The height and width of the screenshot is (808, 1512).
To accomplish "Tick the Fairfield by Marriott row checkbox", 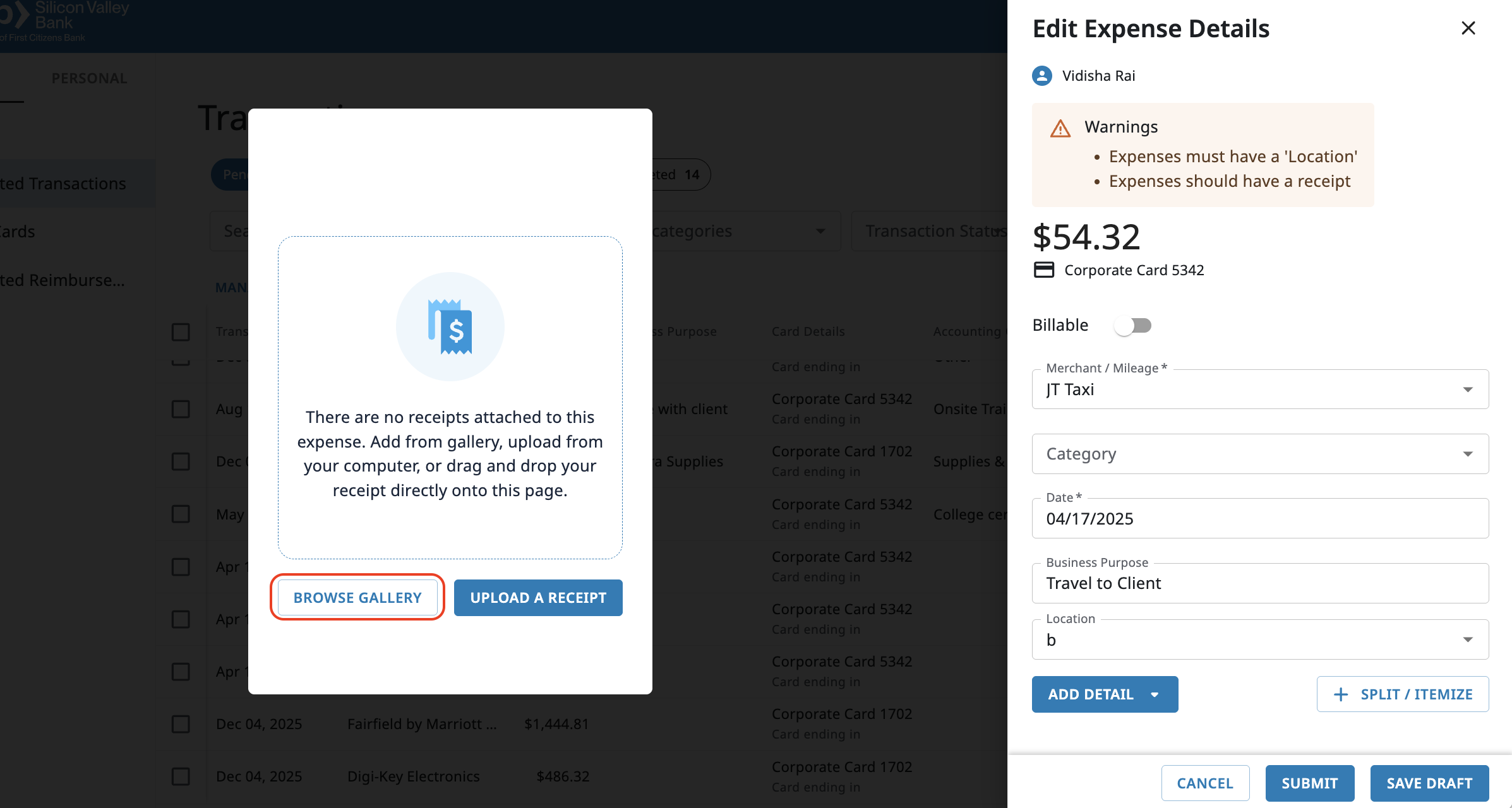I will pos(181,724).
